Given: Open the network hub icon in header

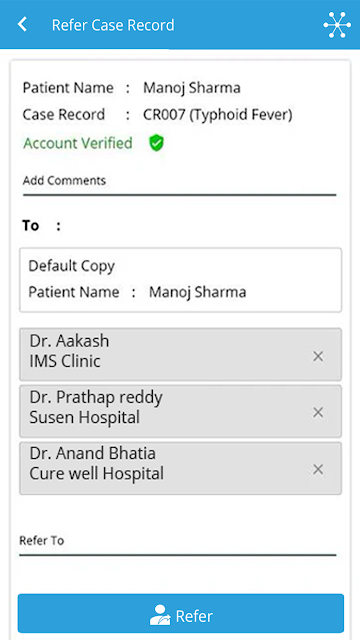Looking at the screenshot, I should [337, 25].
